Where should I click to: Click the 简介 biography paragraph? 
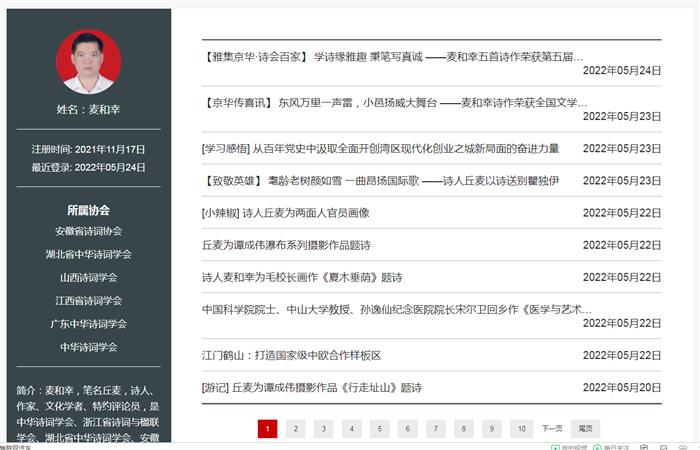88,414
